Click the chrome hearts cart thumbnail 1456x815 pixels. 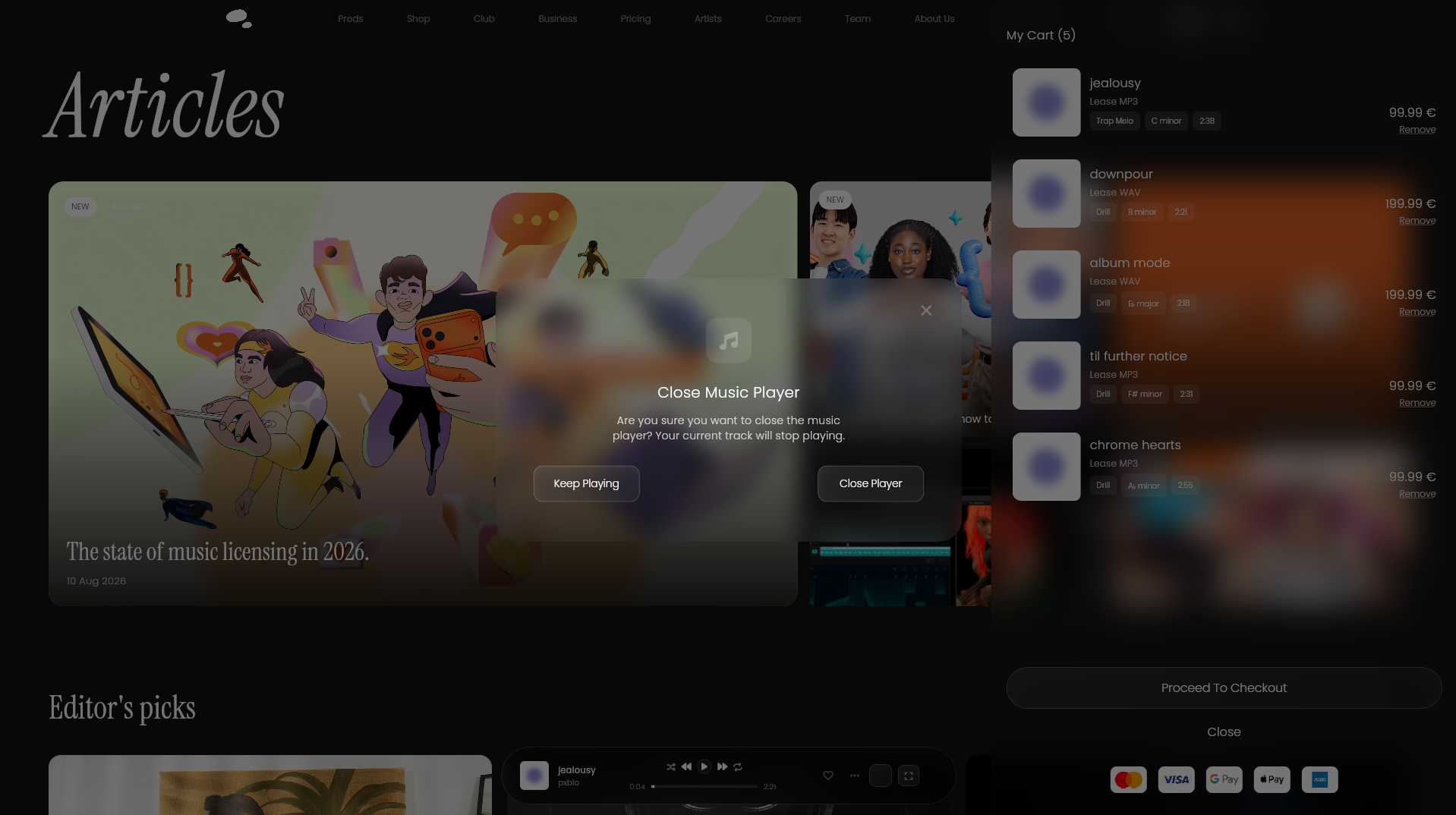pyautogui.click(x=1046, y=467)
